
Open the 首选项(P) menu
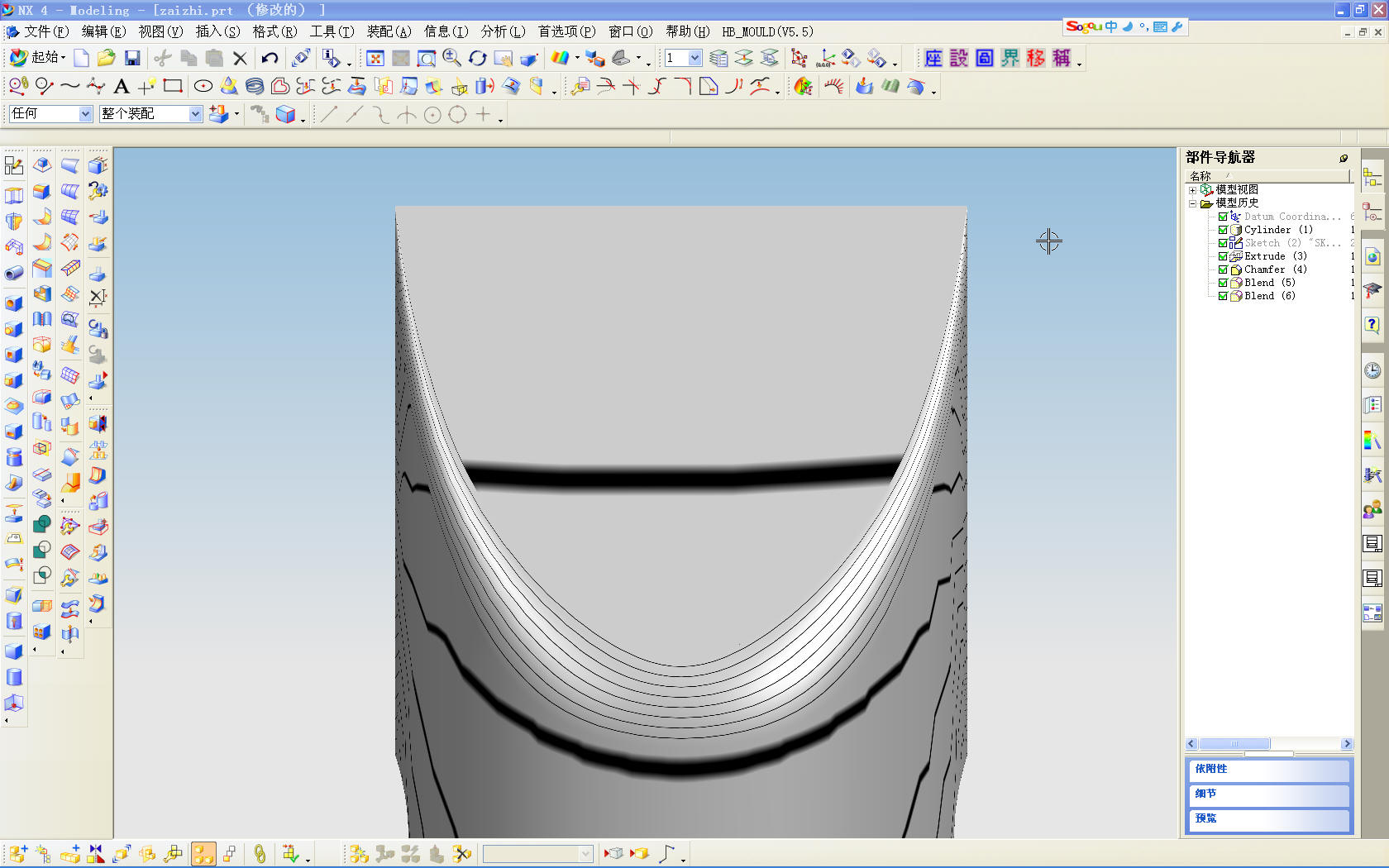coord(567,31)
